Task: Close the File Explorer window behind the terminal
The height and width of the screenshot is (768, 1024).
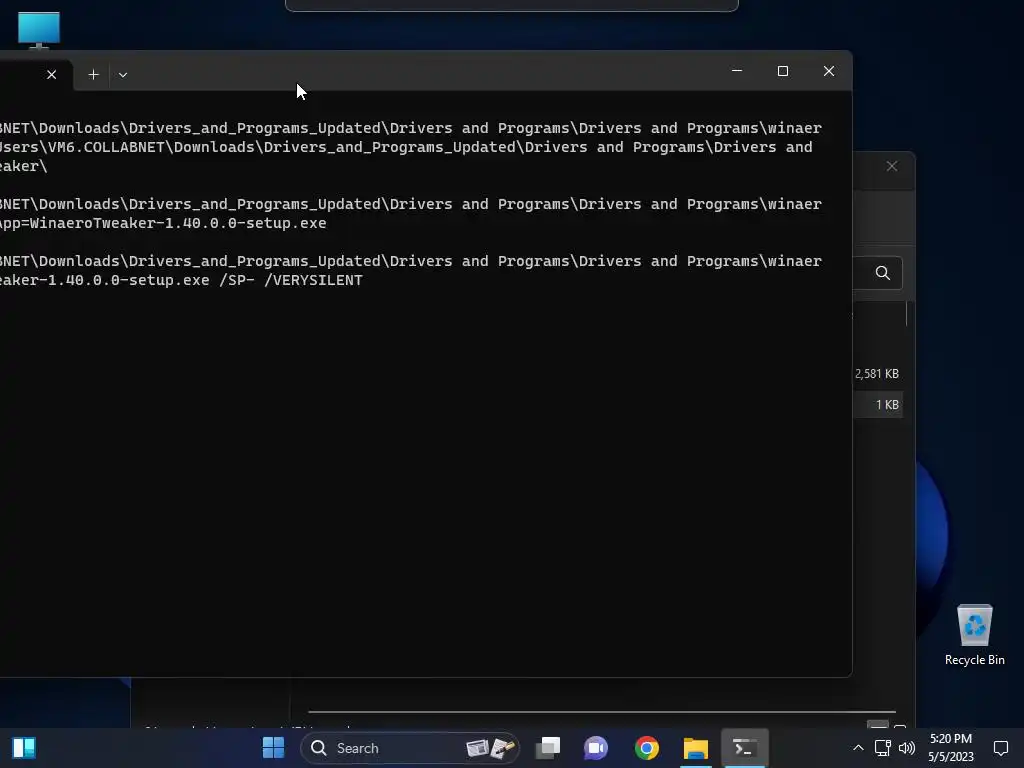Action: [x=891, y=166]
